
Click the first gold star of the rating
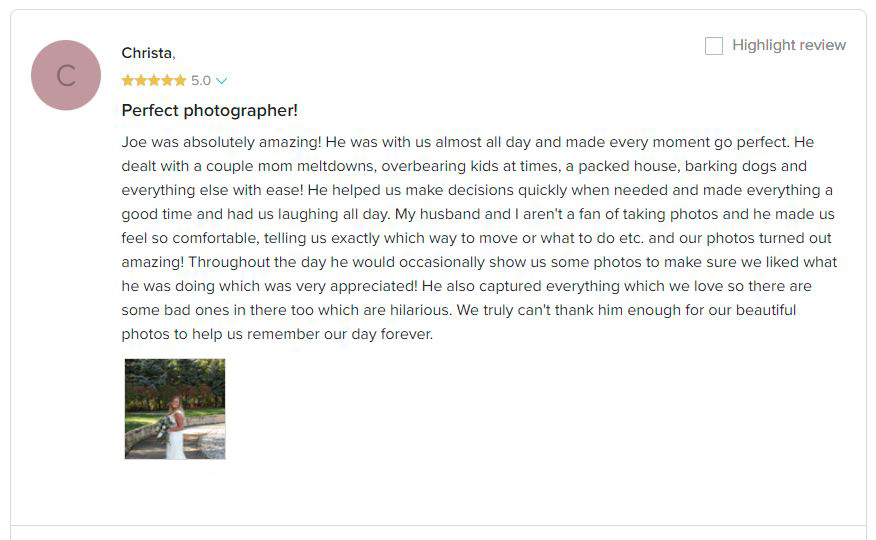pyautogui.click(x=128, y=80)
